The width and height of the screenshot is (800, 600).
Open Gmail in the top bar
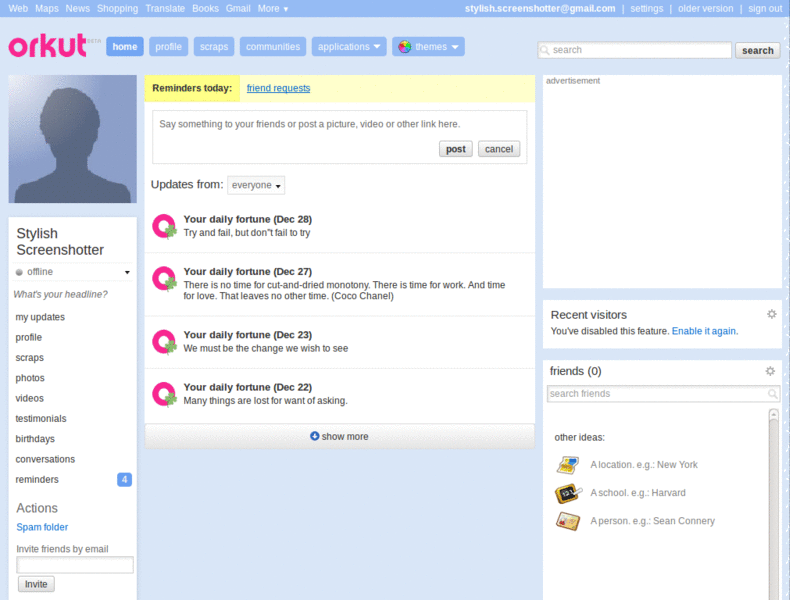tap(238, 9)
